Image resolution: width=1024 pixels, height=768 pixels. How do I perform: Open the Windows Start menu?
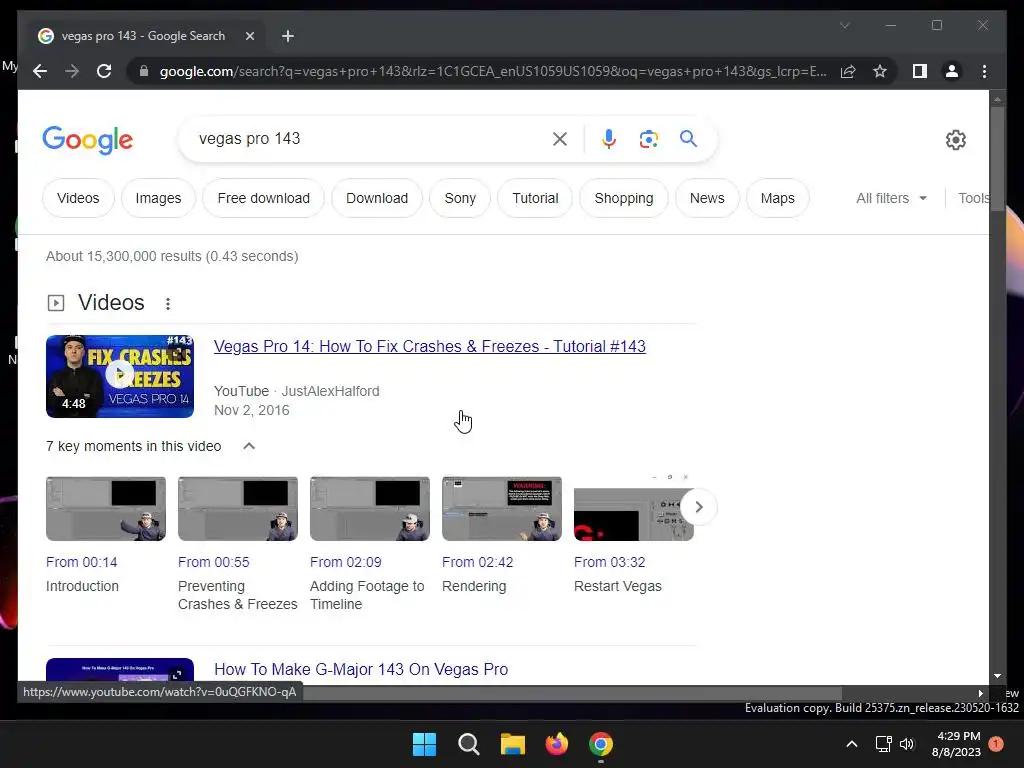(x=424, y=744)
